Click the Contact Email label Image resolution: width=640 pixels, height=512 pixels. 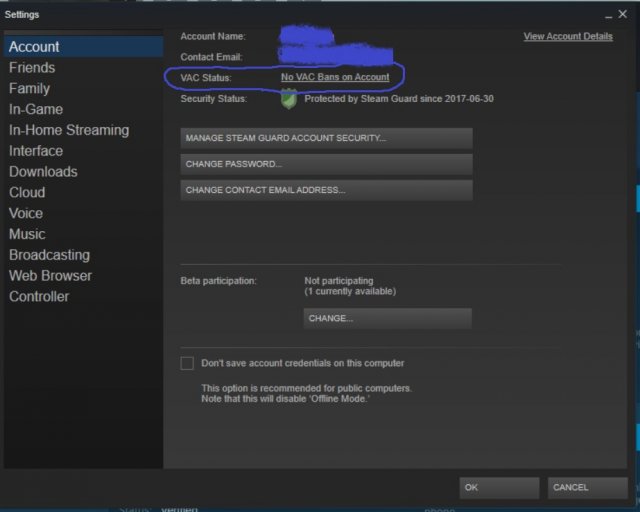click(x=211, y=57)
